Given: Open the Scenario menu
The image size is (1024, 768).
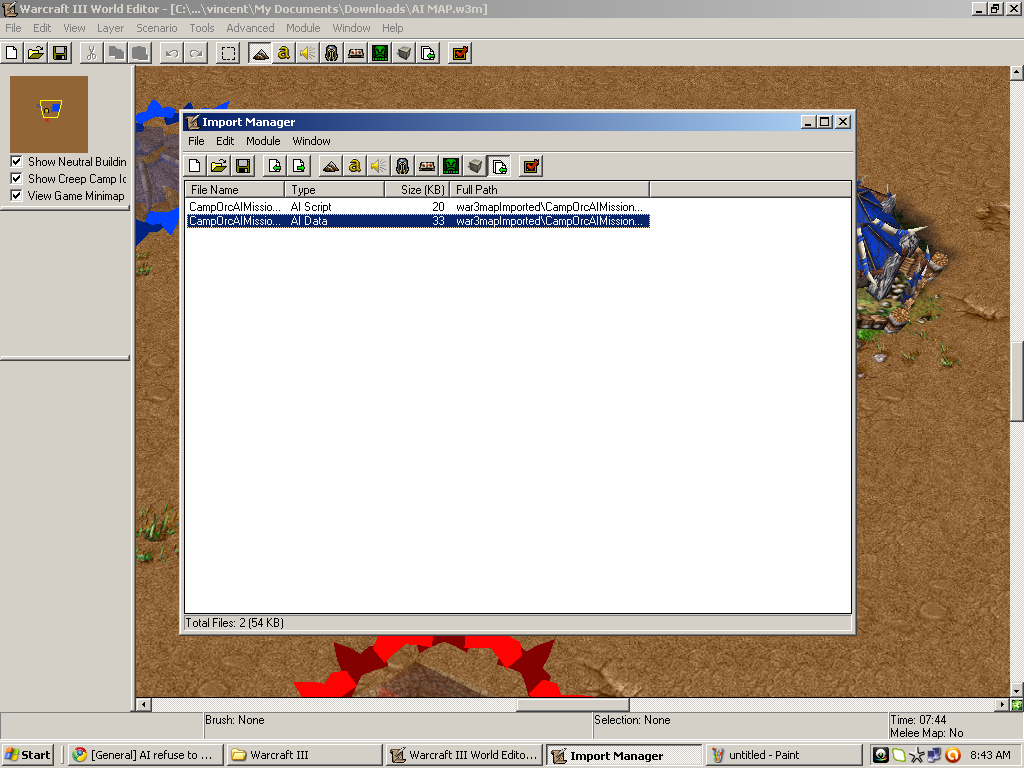Looking at the screenshot, I should pos(157,28).
